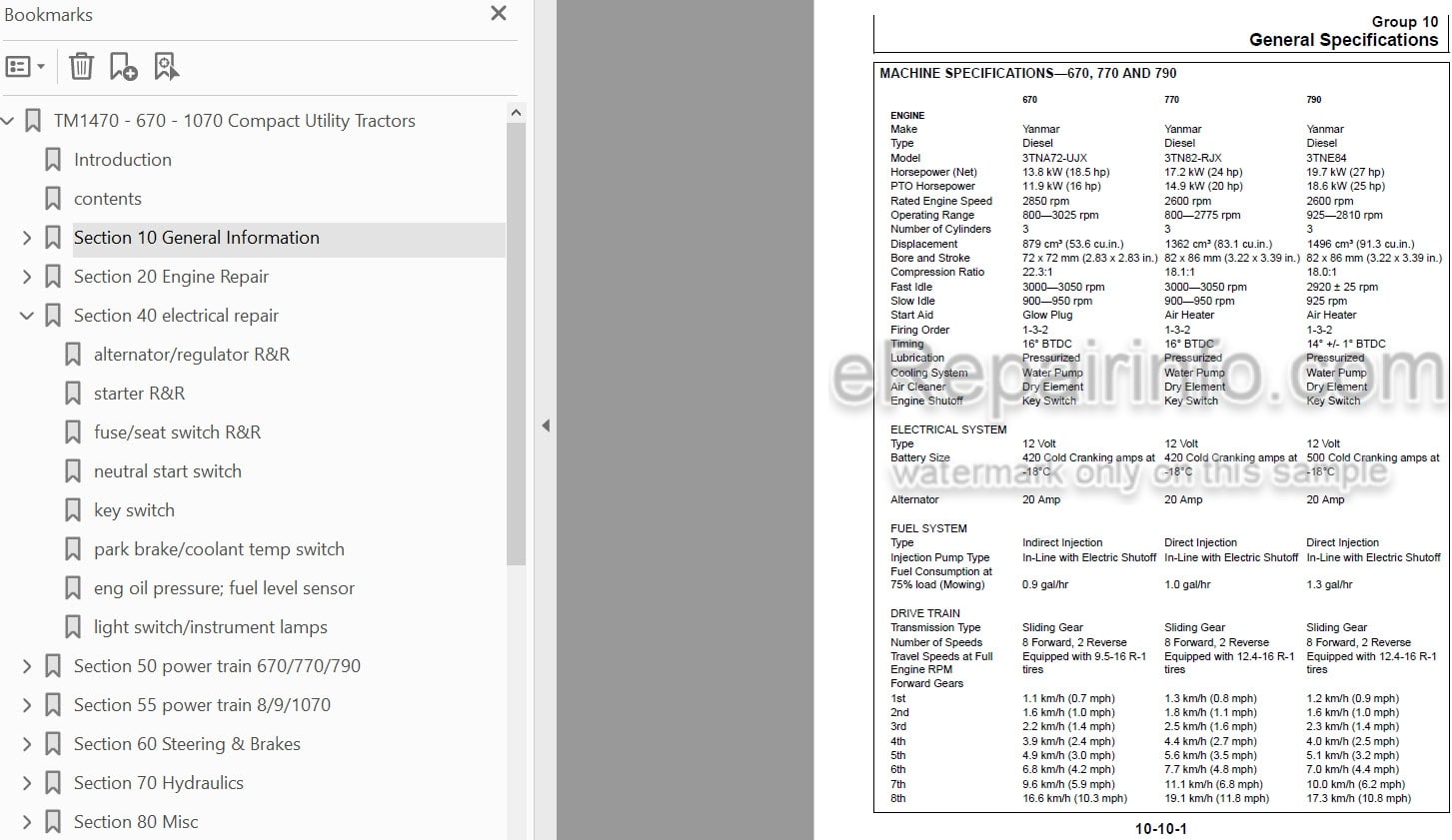The image size is (1452, 840).
Task: Click the MACHINE SPECIFICATIONS—670, 770 AND 790 title
Action: 1028,73
